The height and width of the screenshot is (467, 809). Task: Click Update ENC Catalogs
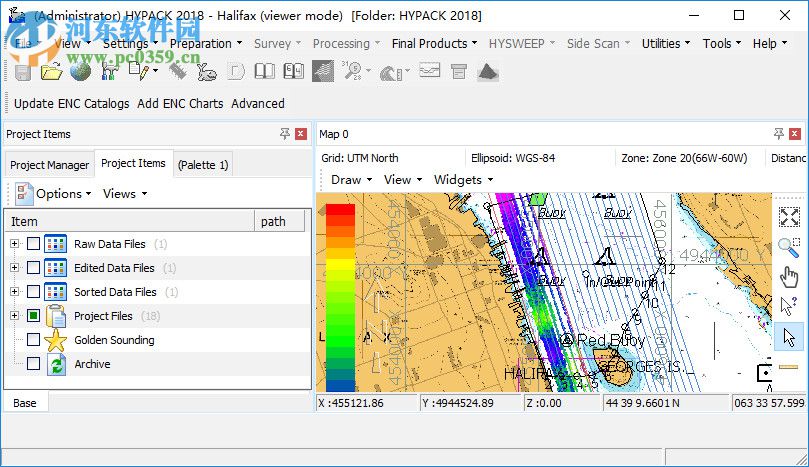pyautogui.click(x=72, y=104)
